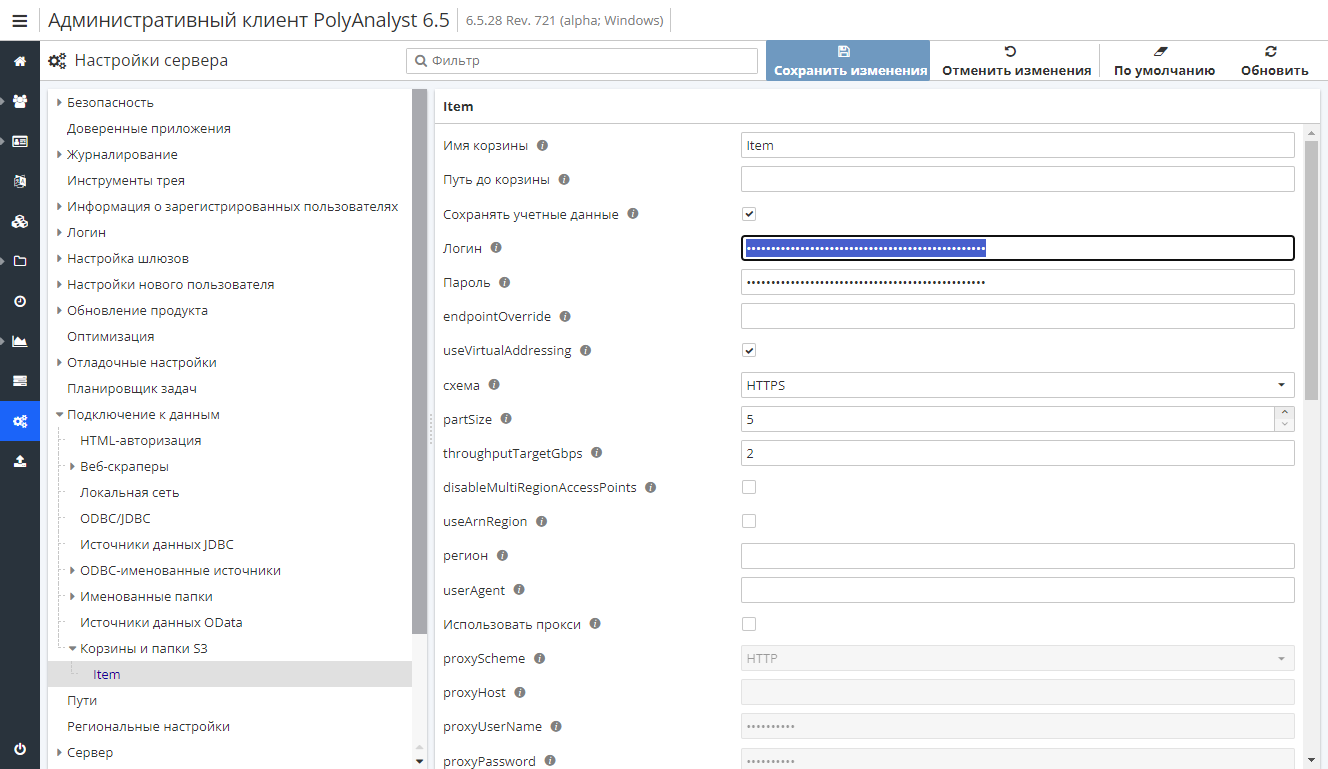The image size is (1328, 769).
Task: Click info icon next to Путь до корзины
Action: click(564, 179)
